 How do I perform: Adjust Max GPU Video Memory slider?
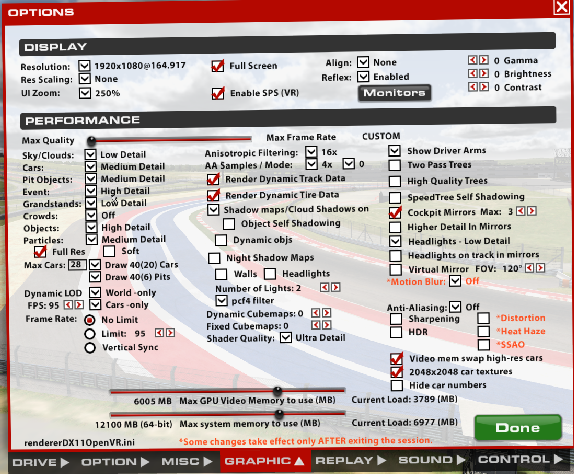278,391
